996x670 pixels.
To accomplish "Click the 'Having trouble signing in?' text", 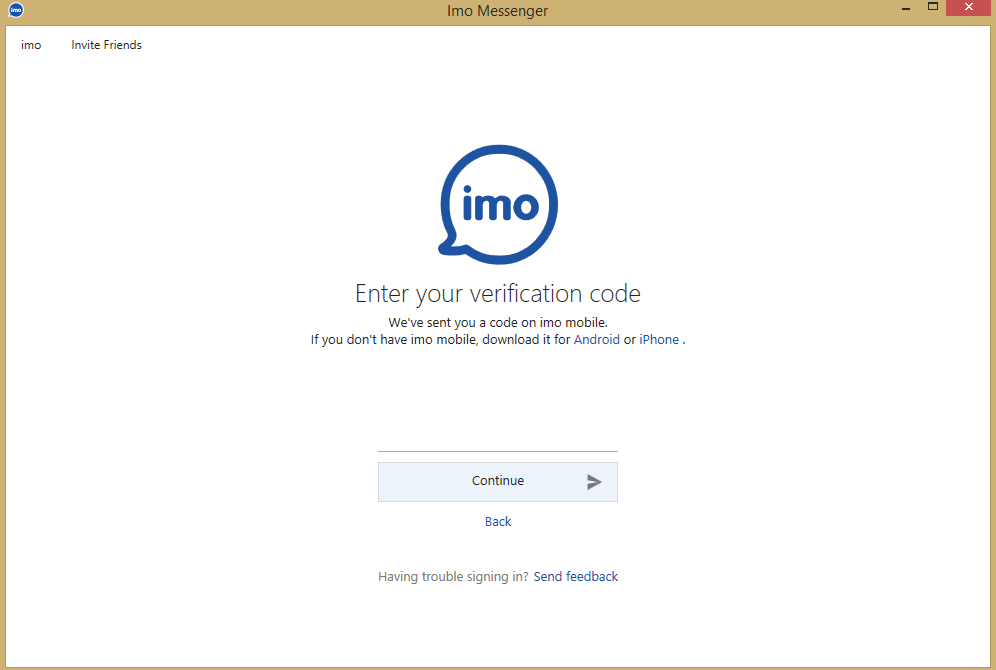I will (453, 577).
